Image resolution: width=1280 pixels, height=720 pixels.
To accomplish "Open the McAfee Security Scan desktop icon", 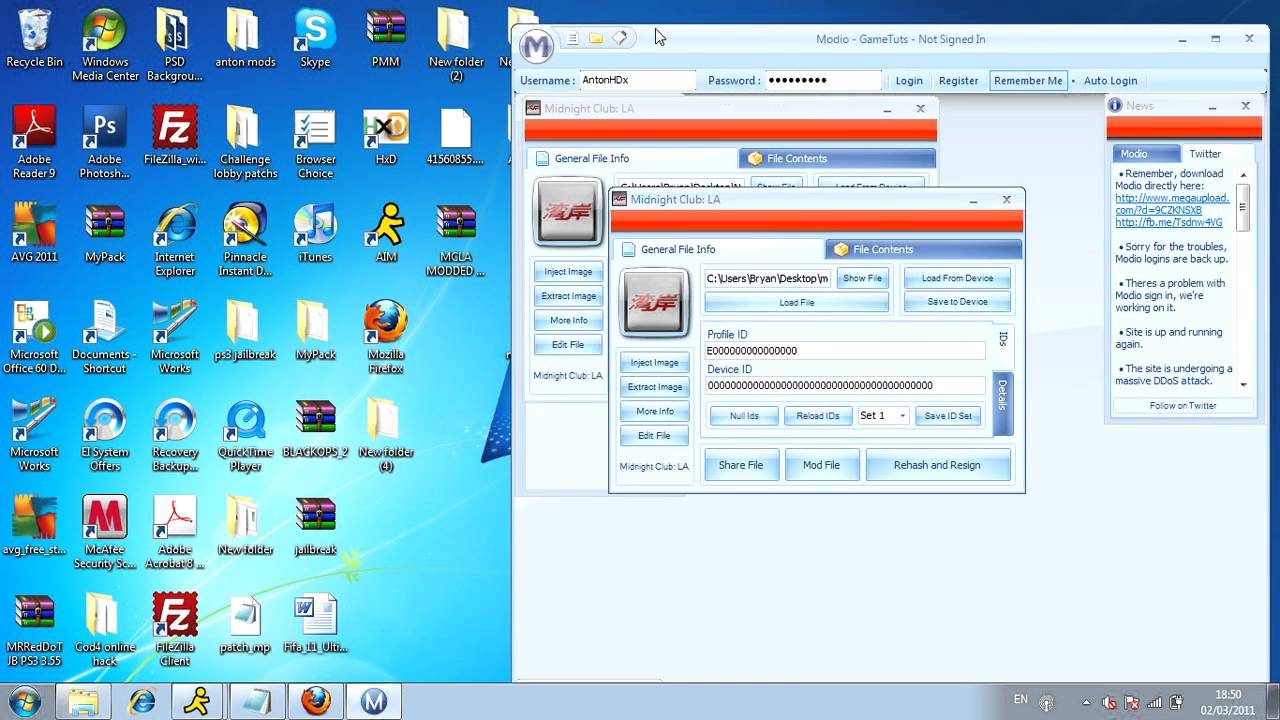I will pos(105,533).
